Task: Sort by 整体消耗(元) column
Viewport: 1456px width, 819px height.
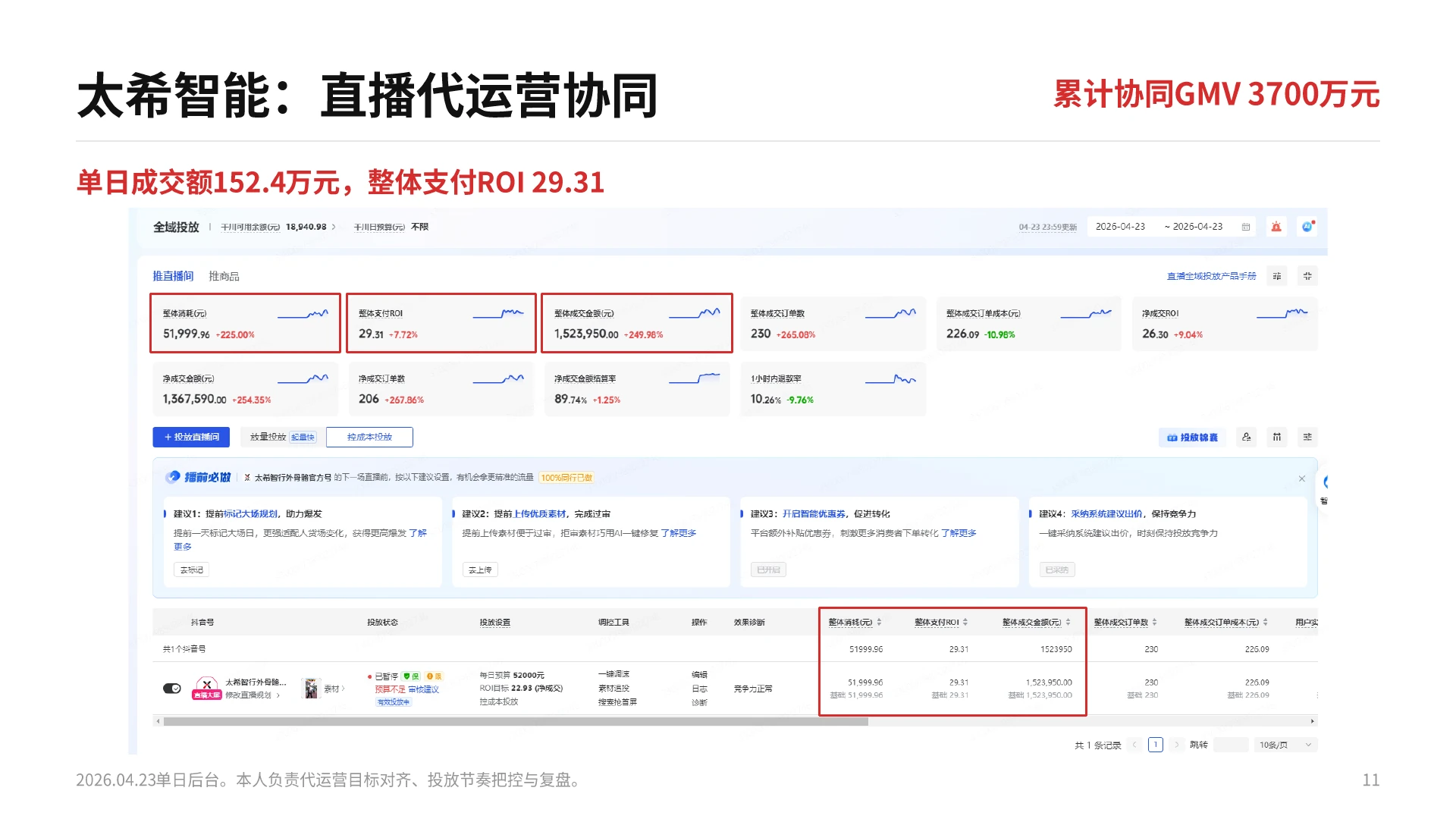Action: pyautogui.click(x=879, y=622)
